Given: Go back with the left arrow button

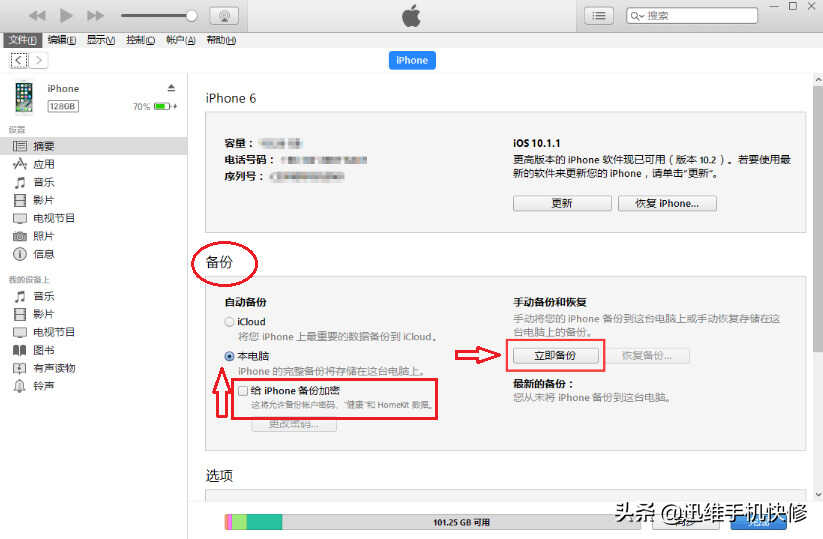Looking at the screenshot, I should click(19, 60).
